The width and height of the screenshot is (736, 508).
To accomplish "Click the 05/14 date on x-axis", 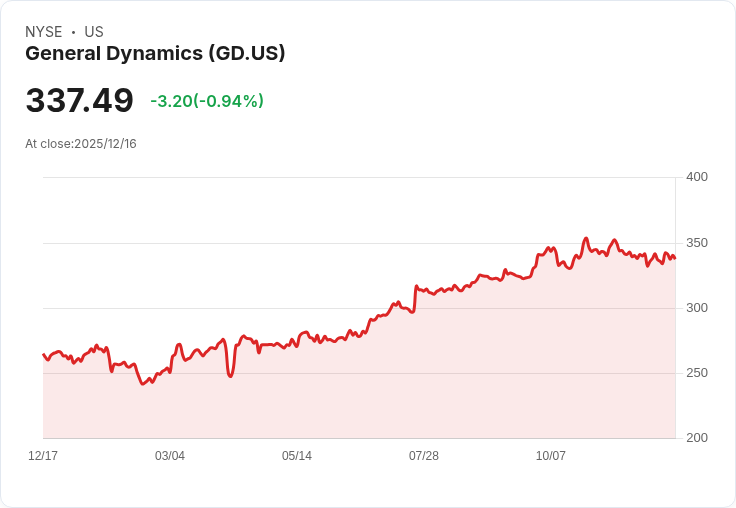I will (x=297, y=455).
